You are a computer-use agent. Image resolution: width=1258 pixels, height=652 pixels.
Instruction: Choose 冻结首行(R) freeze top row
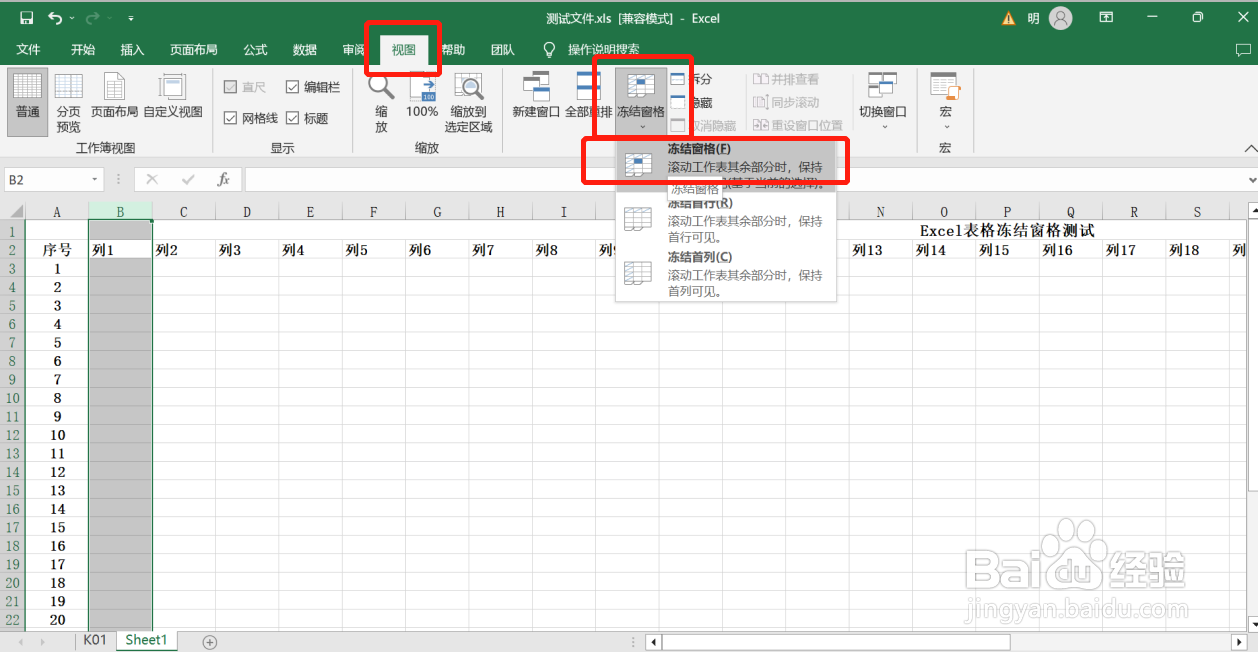pos(726,219)
